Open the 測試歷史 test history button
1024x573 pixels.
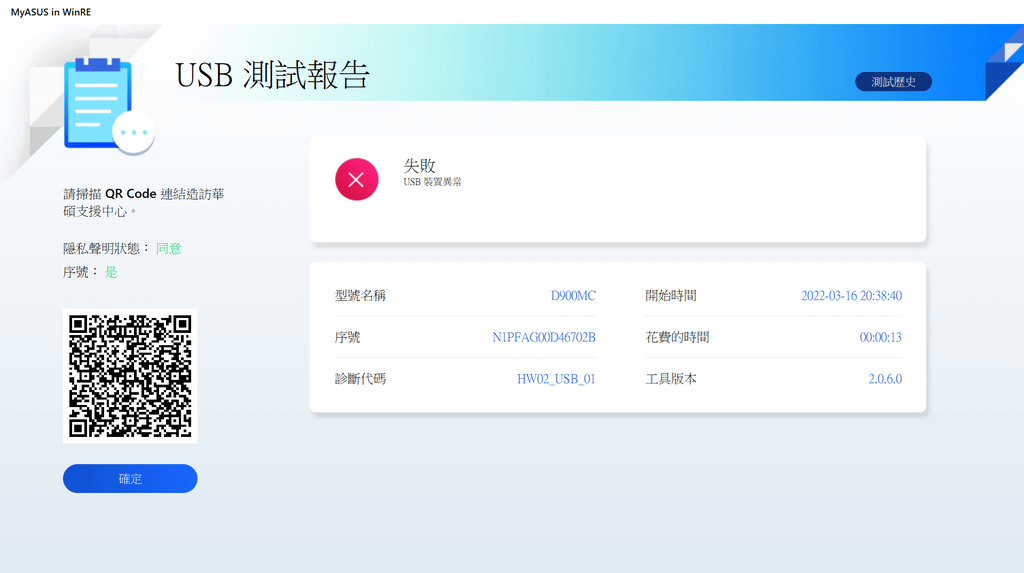click(x=893, y=82)
